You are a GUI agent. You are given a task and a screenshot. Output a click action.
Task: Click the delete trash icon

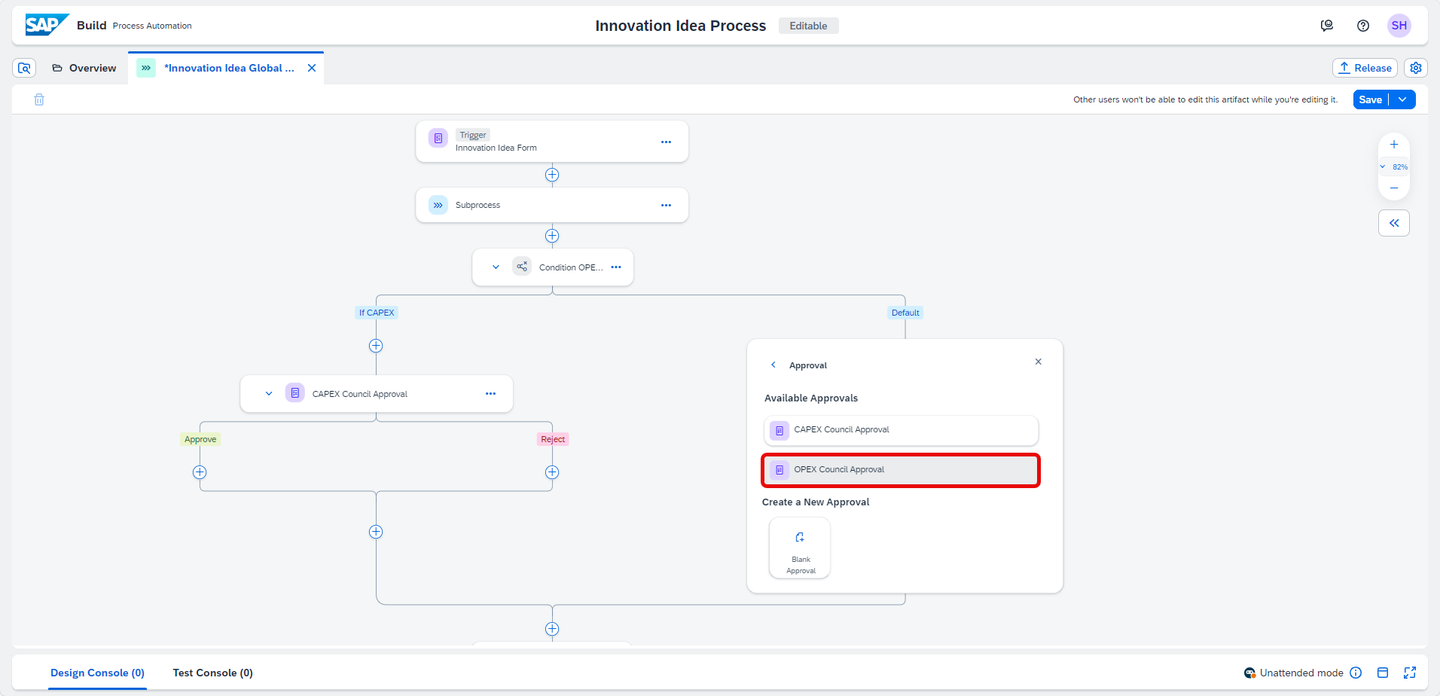pos(39,100)
